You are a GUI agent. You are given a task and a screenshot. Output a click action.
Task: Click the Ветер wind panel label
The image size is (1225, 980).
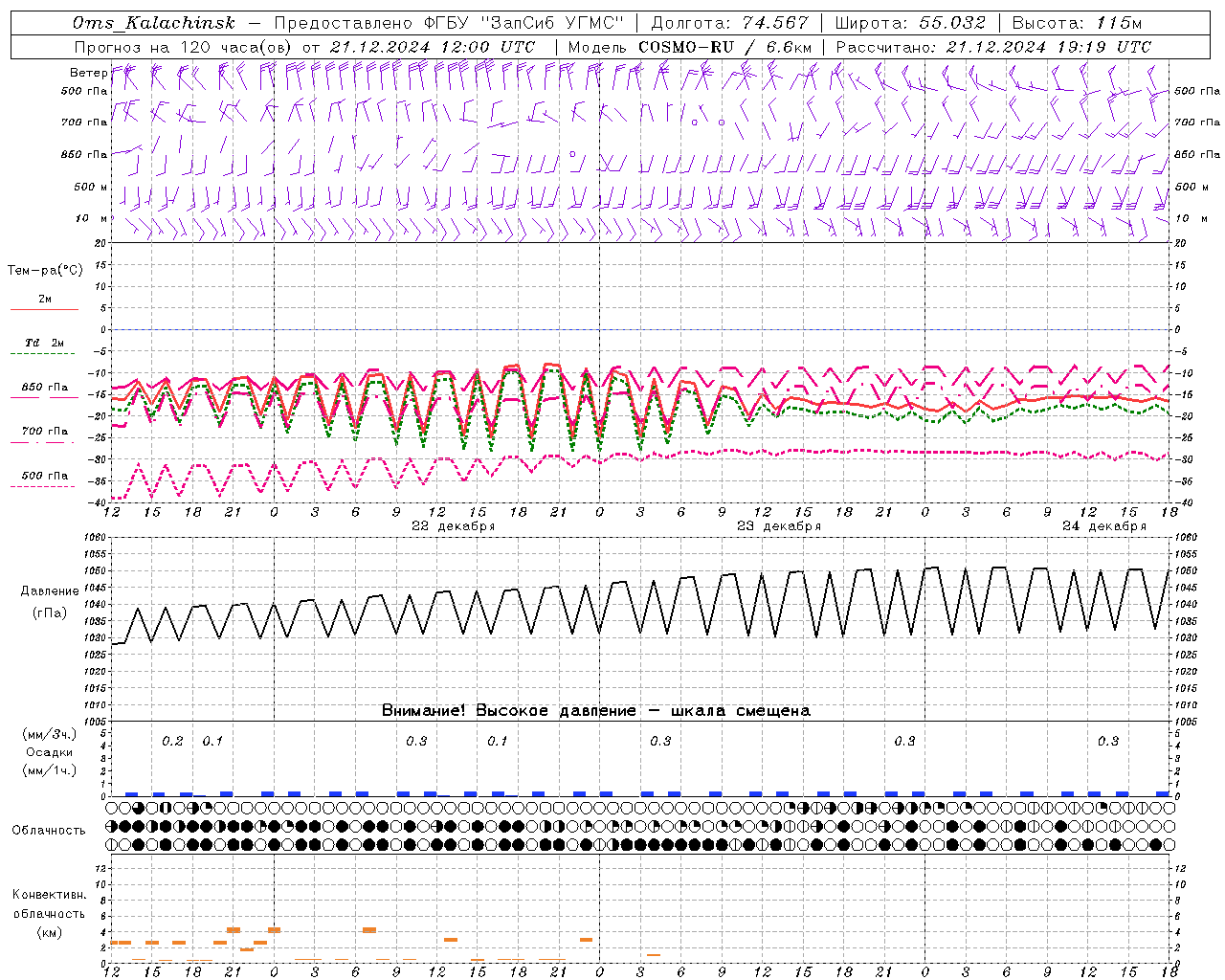point(88,73)
